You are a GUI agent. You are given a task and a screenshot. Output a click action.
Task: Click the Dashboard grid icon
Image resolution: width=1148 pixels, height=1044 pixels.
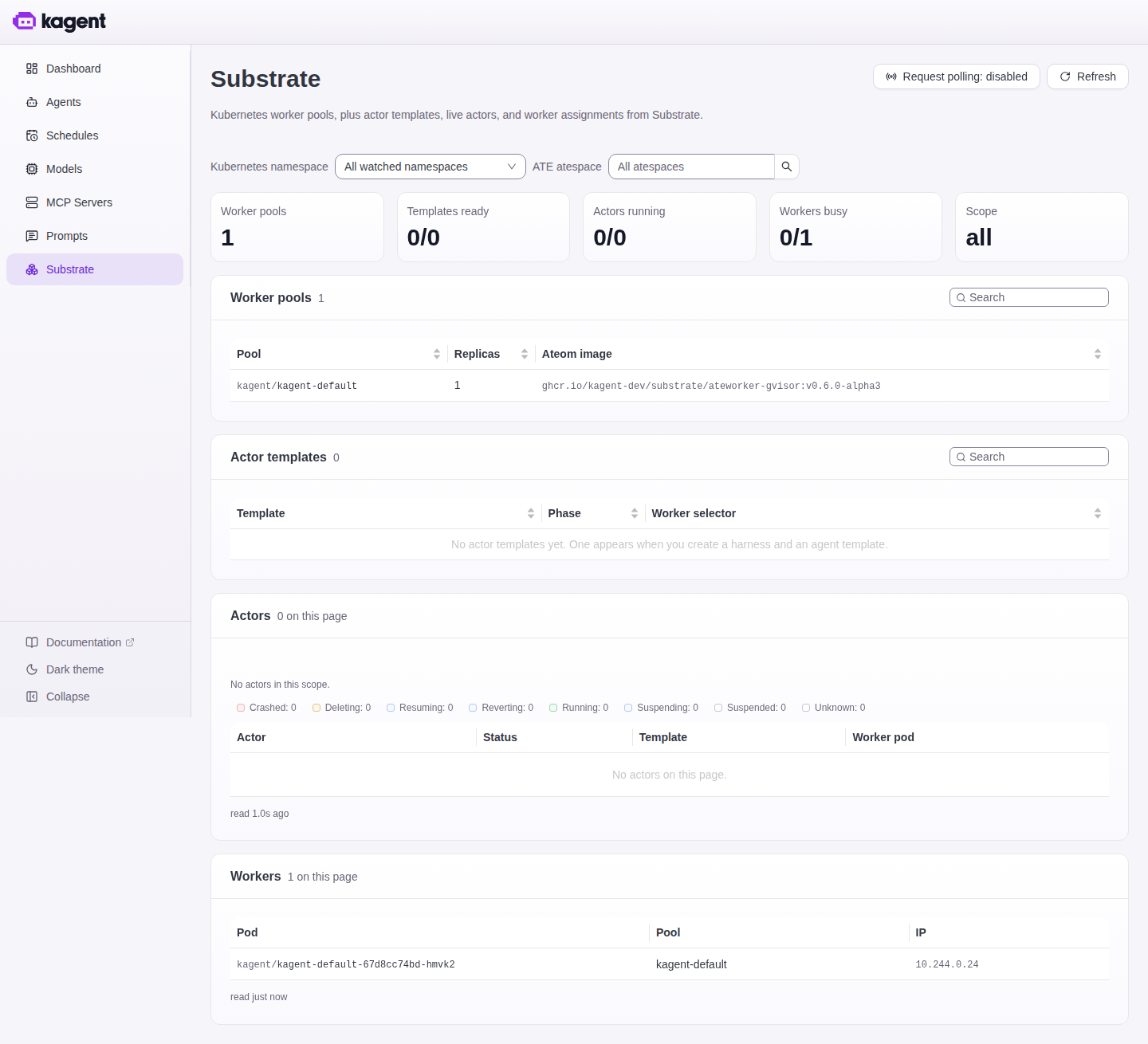[x=32, y=69]
